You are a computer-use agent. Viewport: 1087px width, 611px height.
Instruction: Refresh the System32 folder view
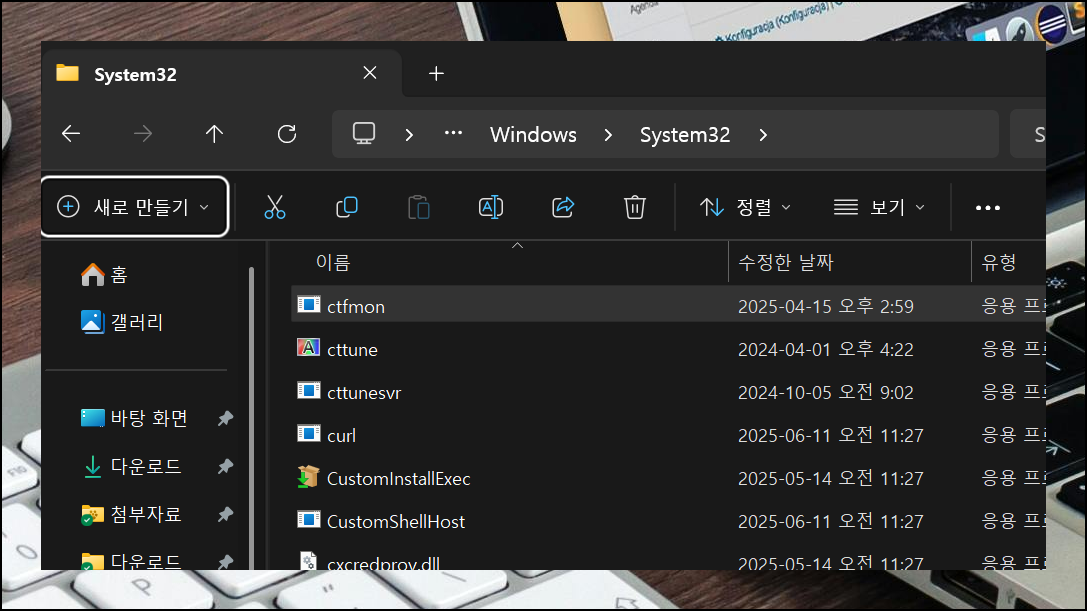(286, 134)
